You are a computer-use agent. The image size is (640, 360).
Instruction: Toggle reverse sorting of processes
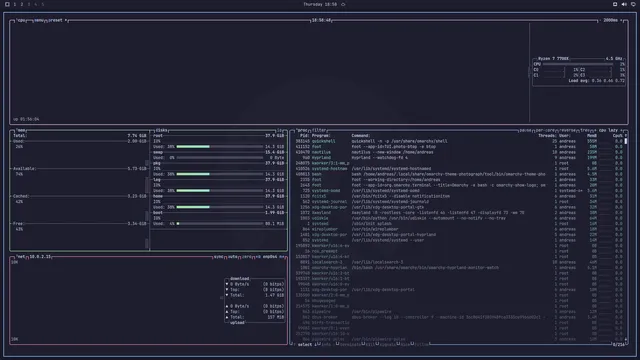567,130
